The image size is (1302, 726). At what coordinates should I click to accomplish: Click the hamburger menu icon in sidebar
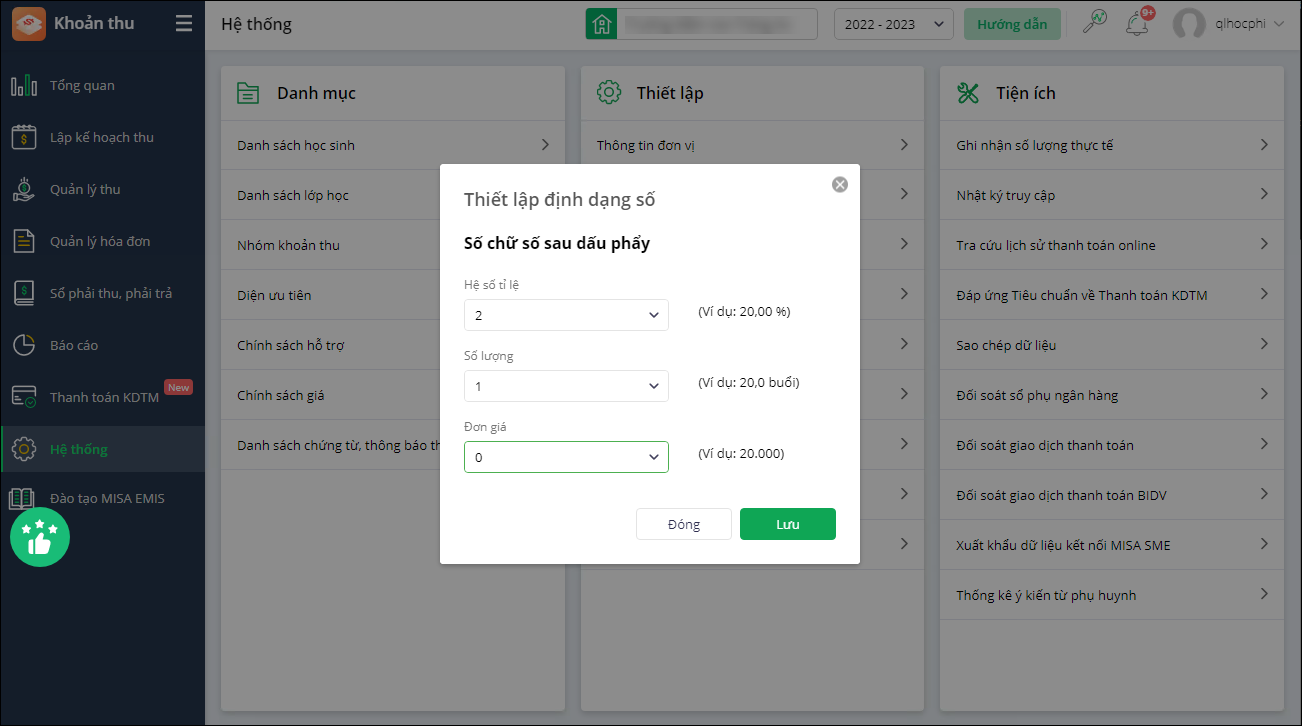point(184,23)
